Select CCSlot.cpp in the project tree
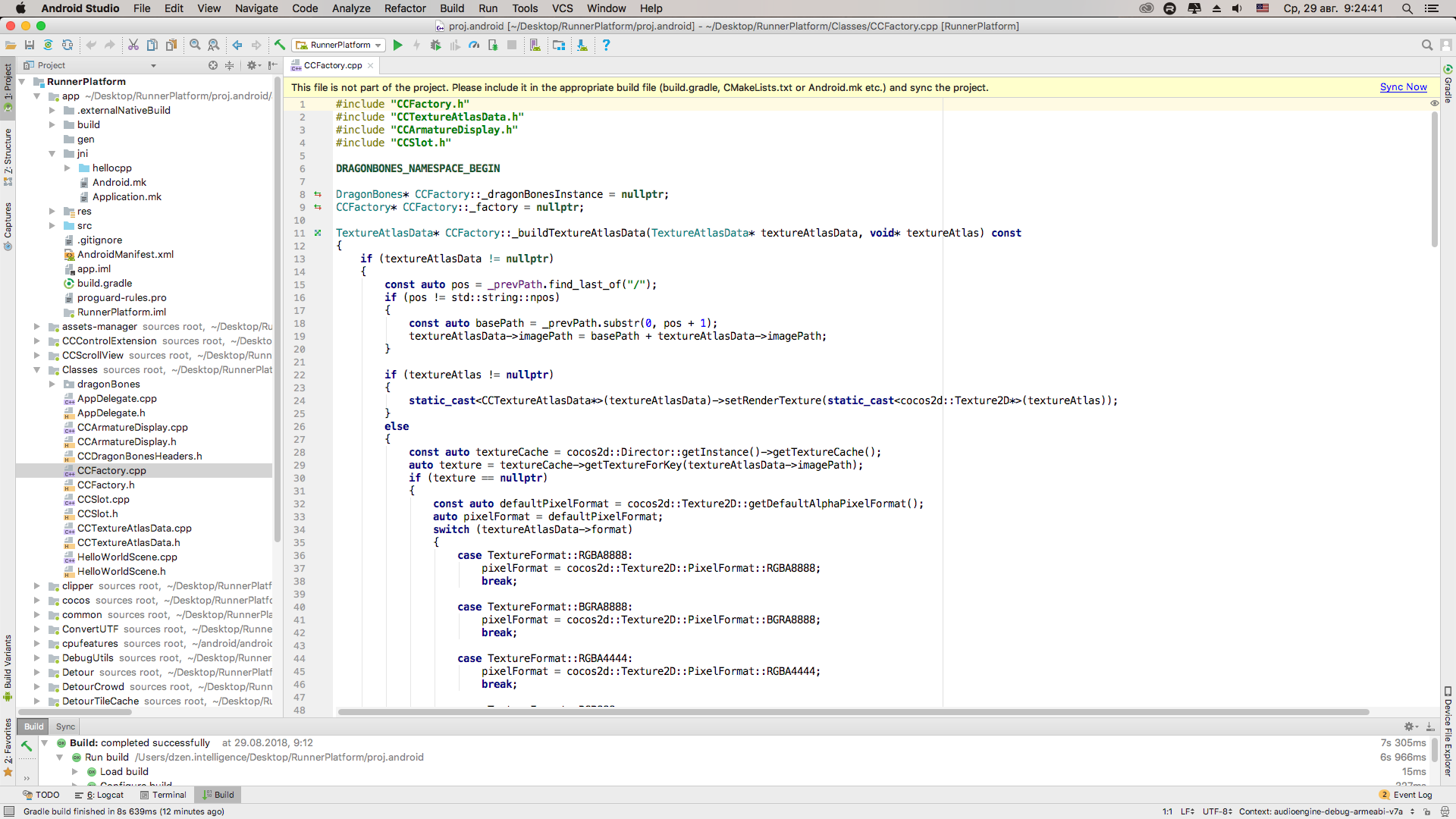1456x819 pixels. click(x=103, y=500)
